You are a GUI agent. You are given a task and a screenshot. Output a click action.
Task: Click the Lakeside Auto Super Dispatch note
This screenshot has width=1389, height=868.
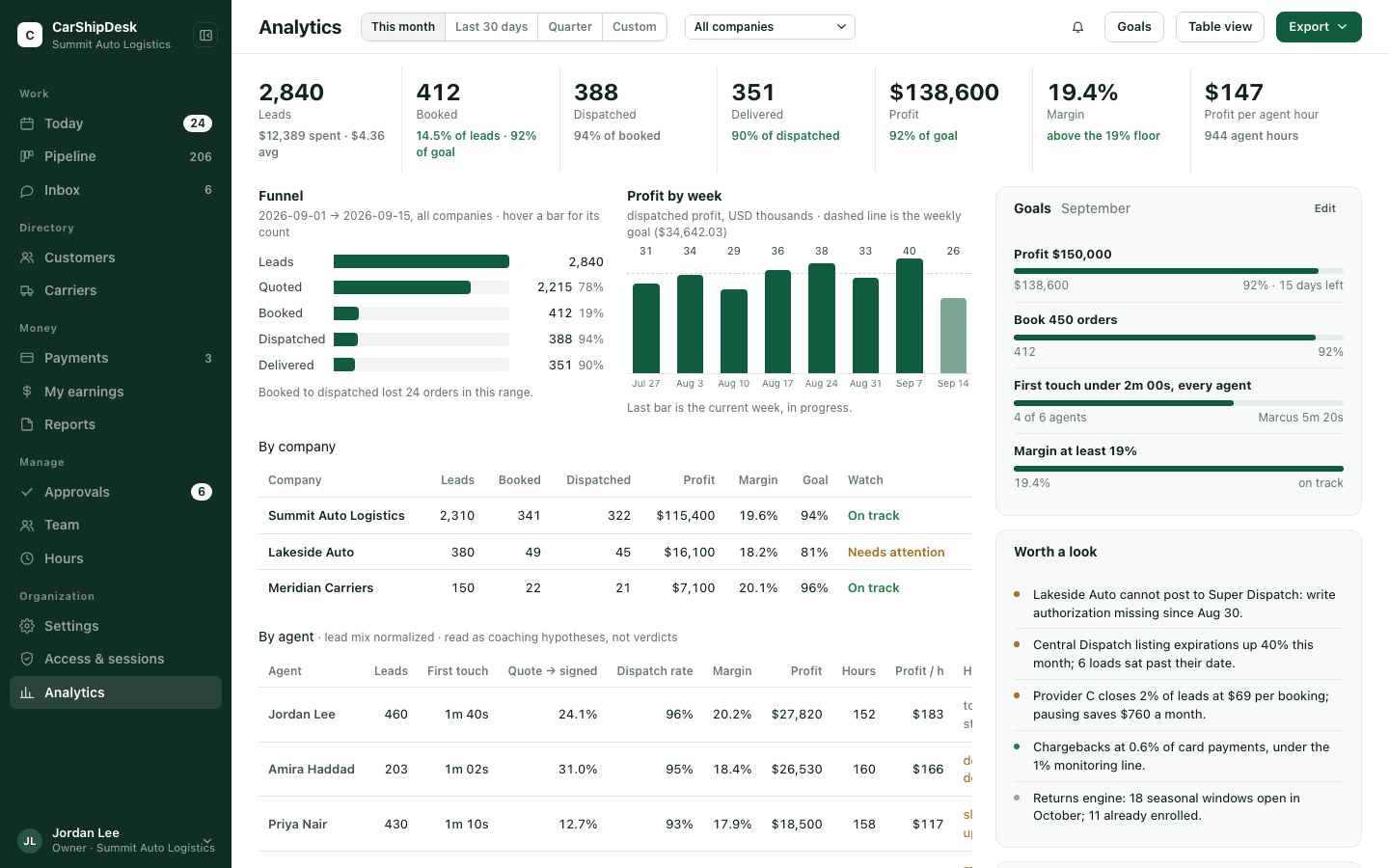[1179, 604]
